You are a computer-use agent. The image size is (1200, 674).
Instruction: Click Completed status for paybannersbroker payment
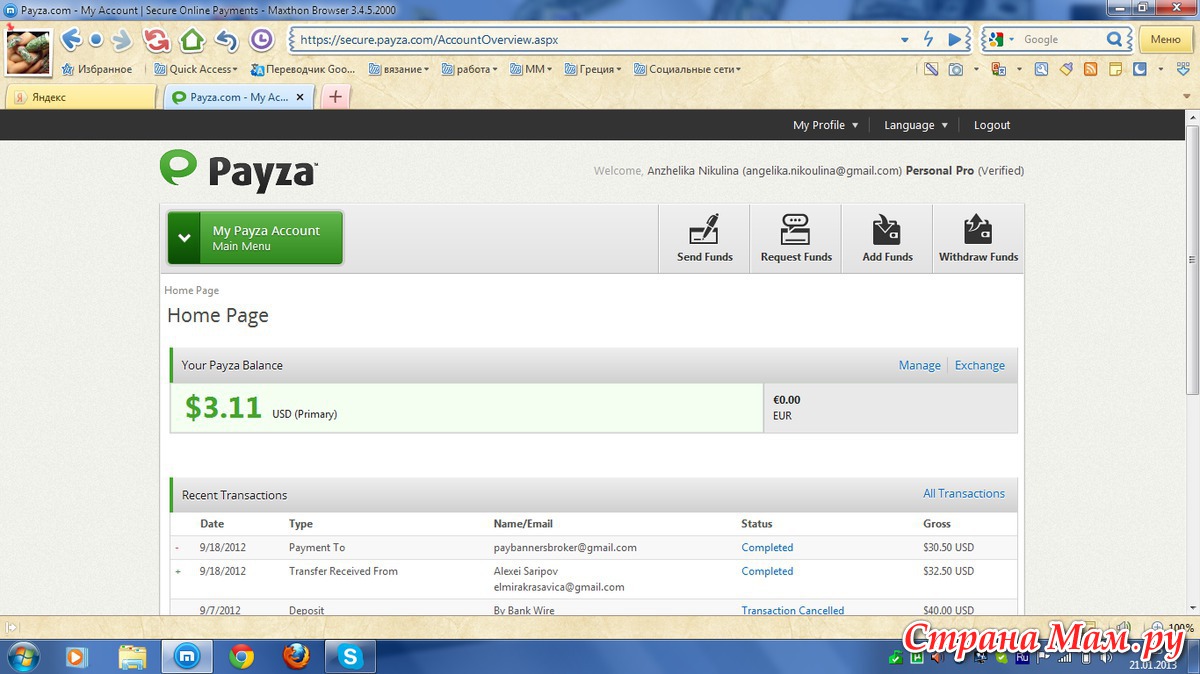coord(767,547)
